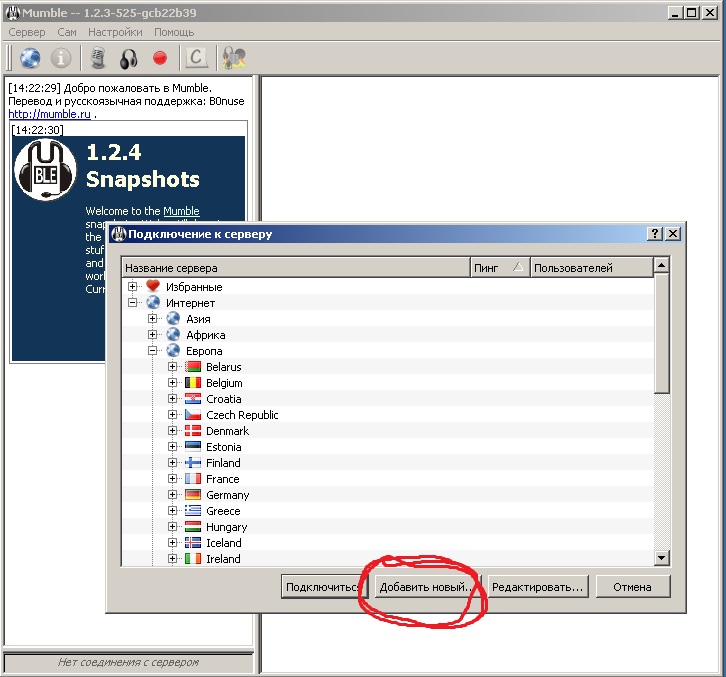Screen dimensions: 726x677
Task: Expand the Denmark server list
Action: click(x=172, y=431)
